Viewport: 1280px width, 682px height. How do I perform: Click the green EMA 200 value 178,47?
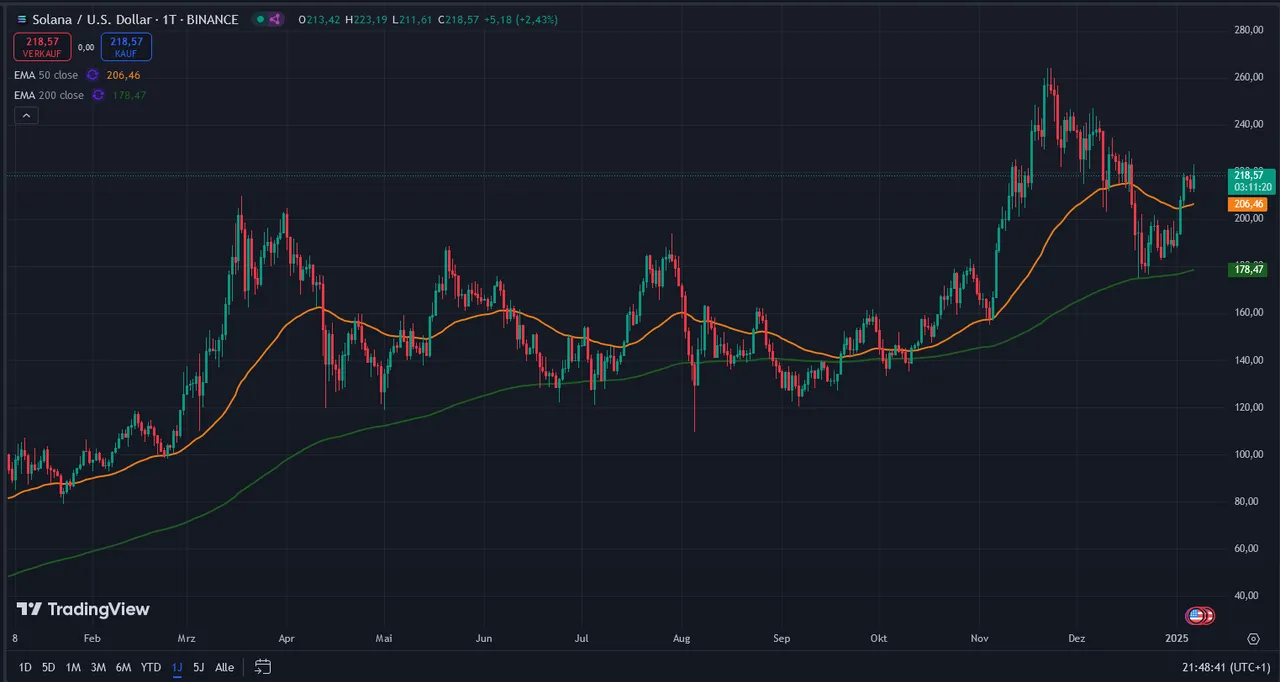pyautogui.click(x=128, y=95)
